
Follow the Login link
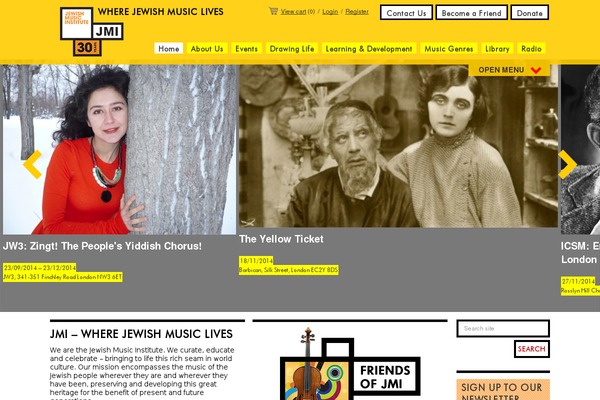[x=330, y=11]
